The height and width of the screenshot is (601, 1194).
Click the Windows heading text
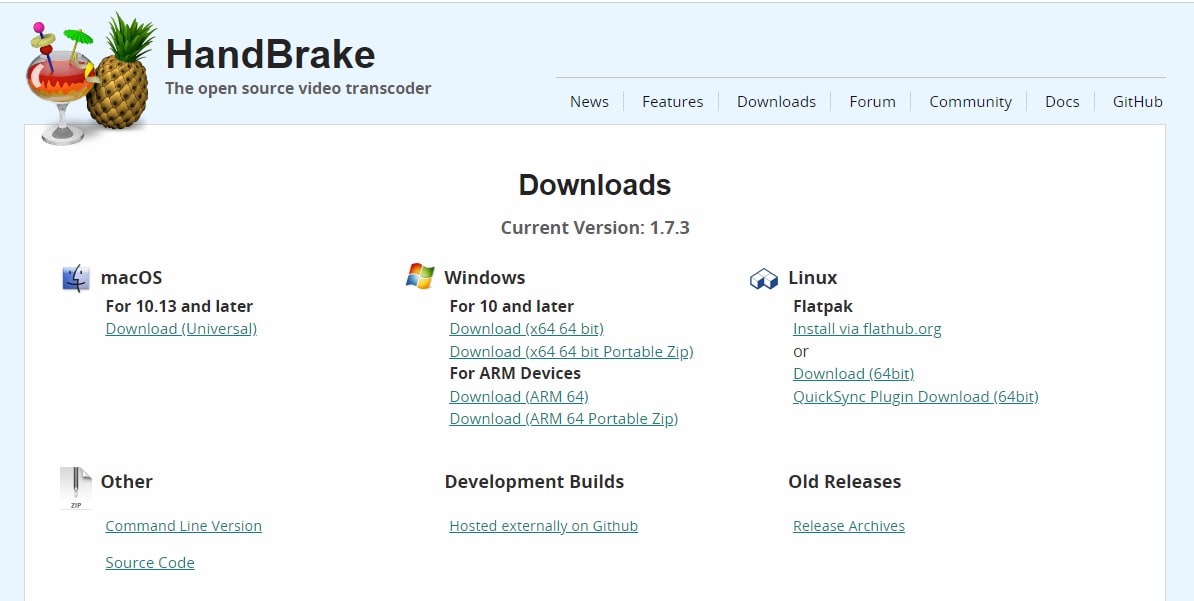(x=485, y=278)
